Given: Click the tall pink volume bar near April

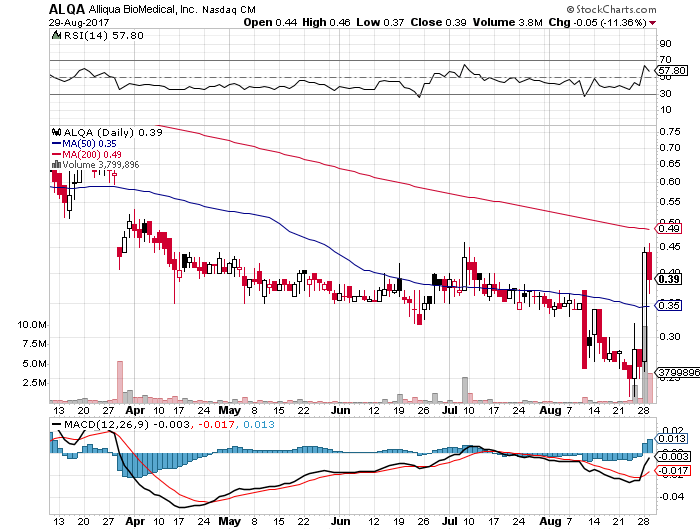Looking at the screenshot, I should tap(119, 381).
